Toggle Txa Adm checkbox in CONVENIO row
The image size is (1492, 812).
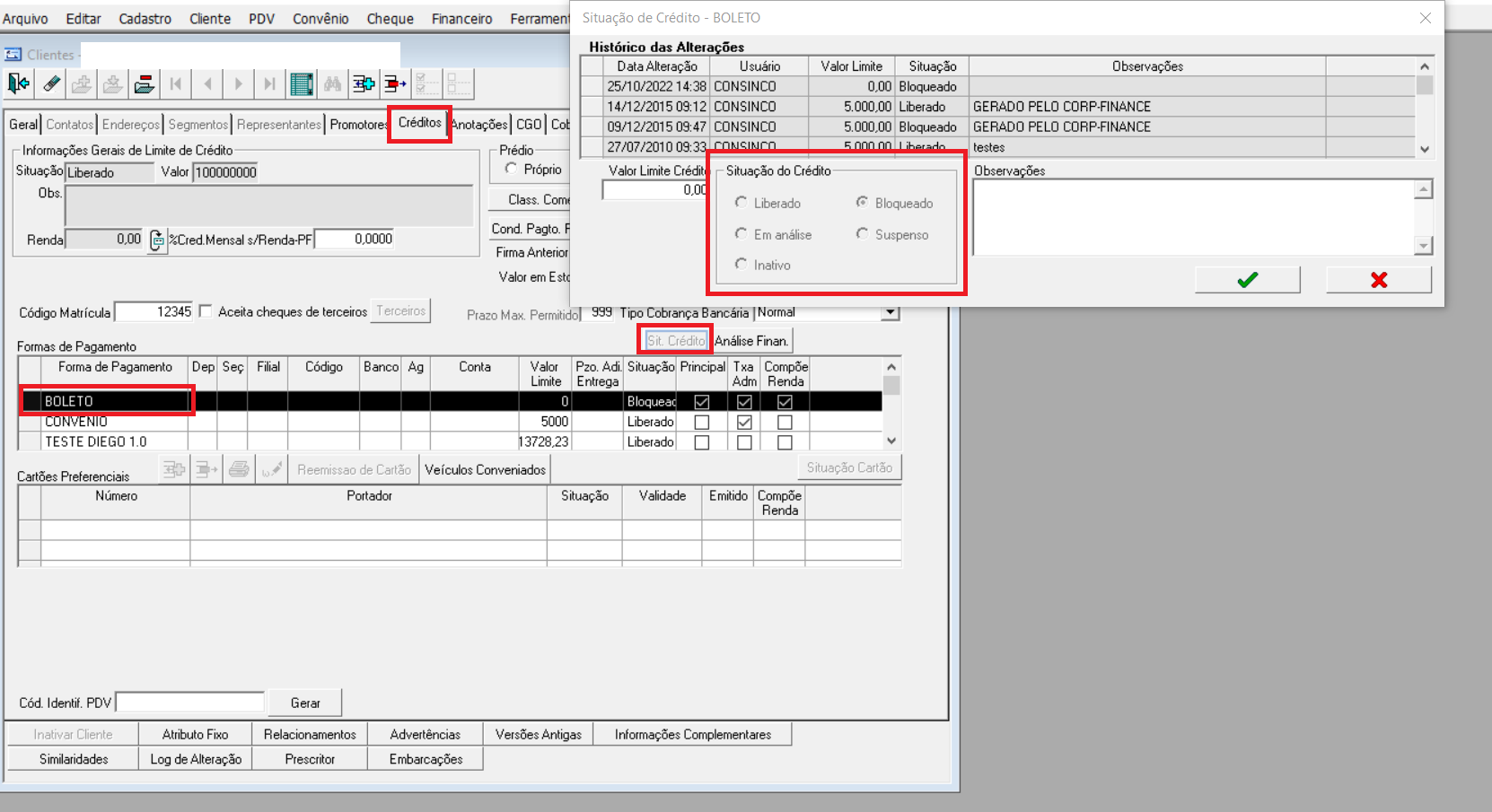coord(744,422)
